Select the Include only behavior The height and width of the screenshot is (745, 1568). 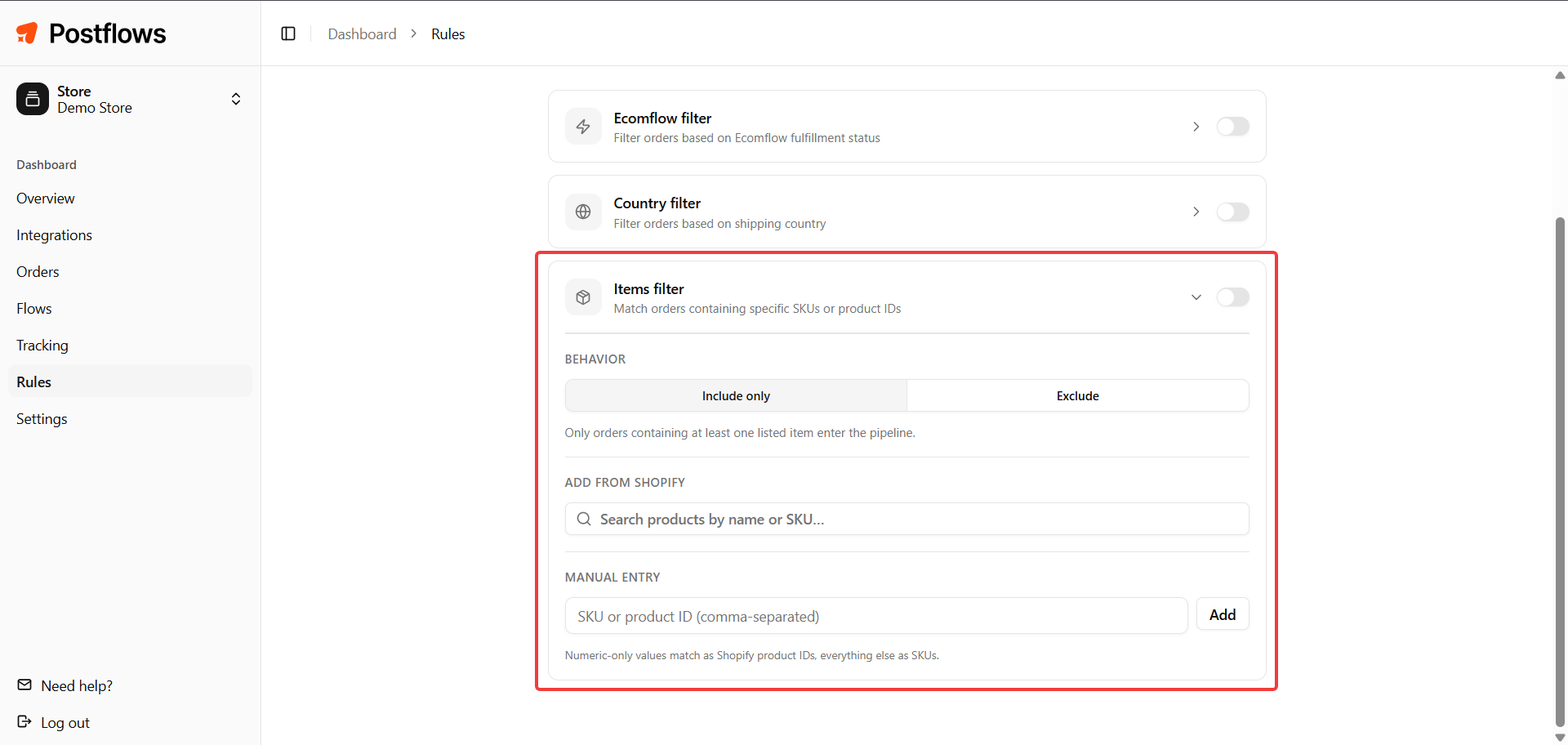point(736,395)
